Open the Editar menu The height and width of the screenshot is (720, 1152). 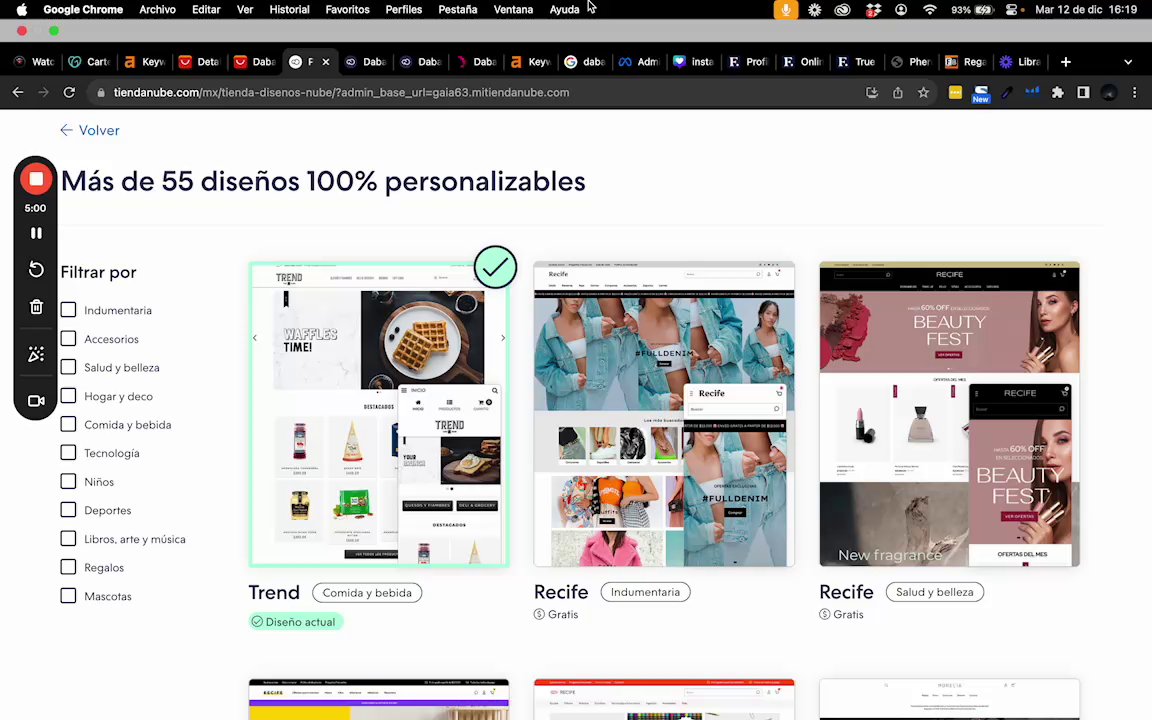[206, 10]
